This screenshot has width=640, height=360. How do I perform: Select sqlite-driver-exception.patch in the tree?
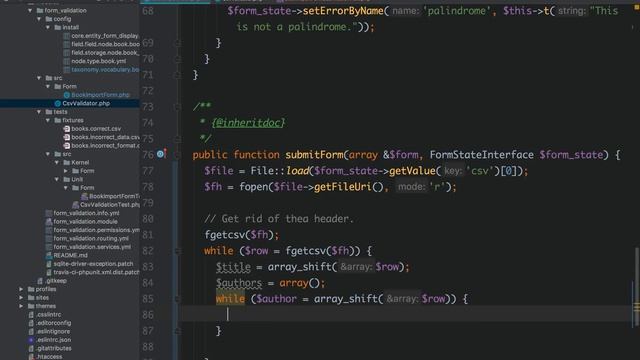click(x=93, y=264)
